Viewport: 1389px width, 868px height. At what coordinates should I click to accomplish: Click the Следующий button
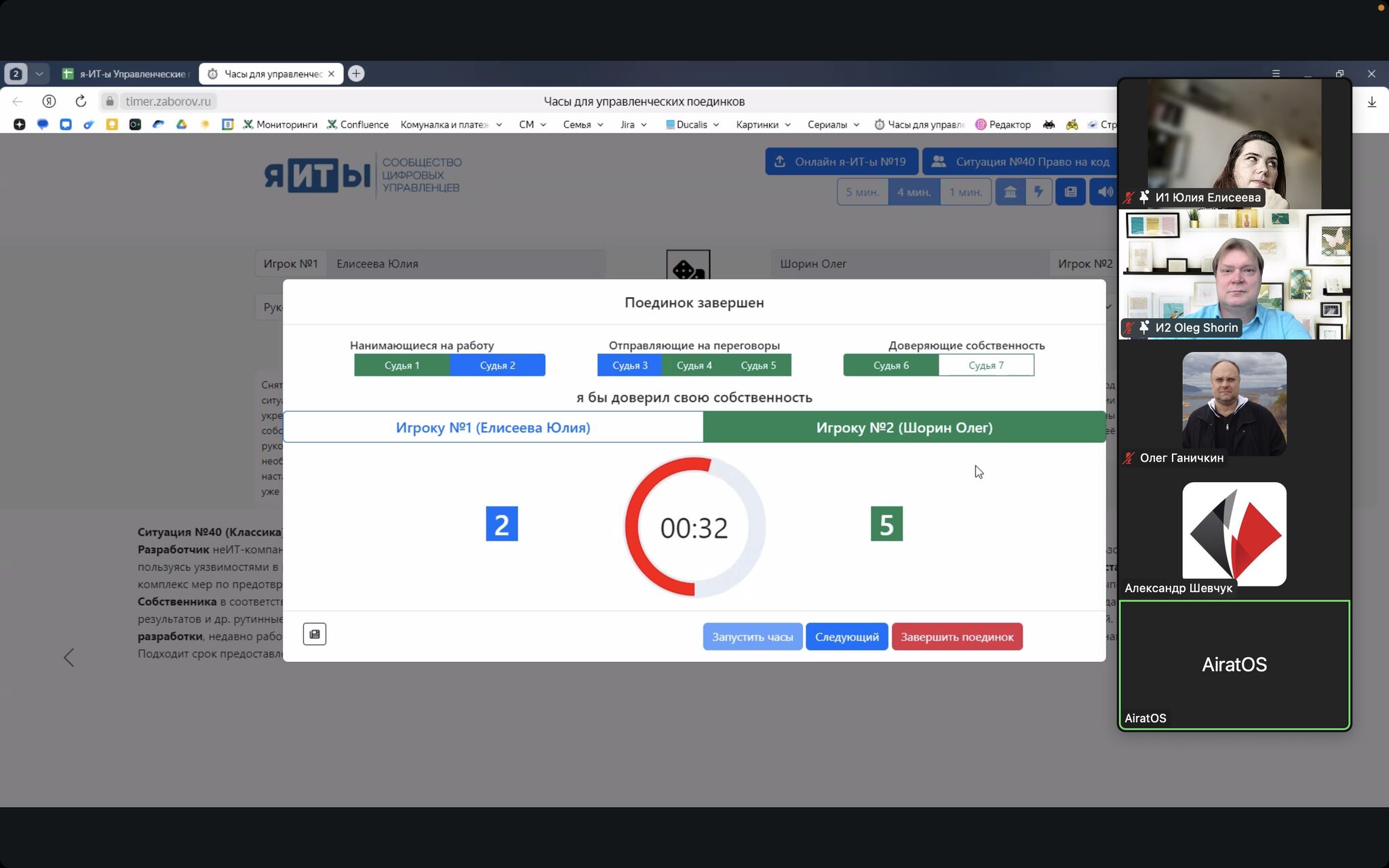846,637
